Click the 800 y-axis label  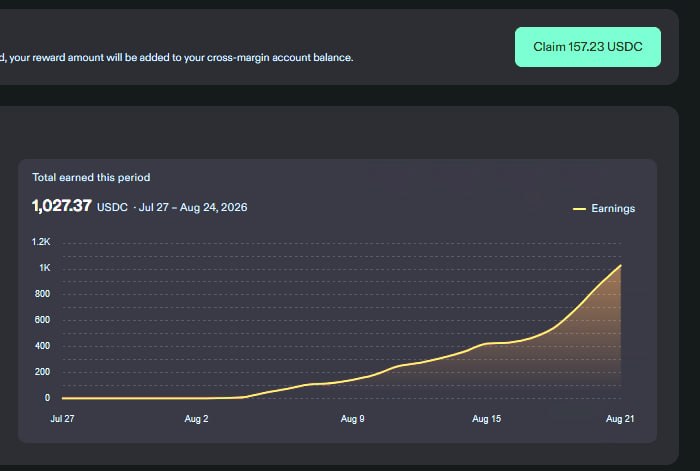pyautogui.click(x=42, y=294)
